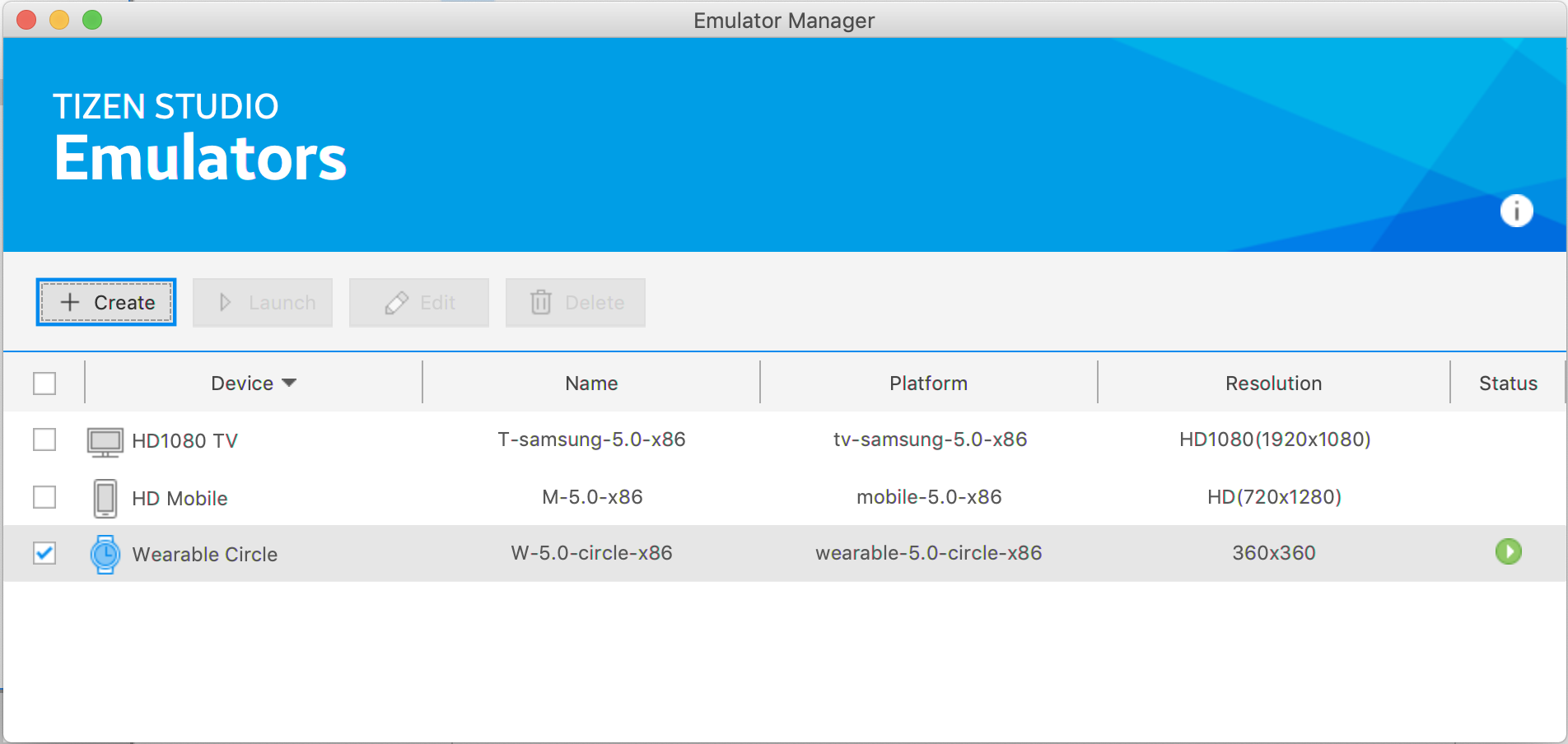Check the HD1080 TV row checkbox
The image size is (1568, 744).
pos(44,439)
